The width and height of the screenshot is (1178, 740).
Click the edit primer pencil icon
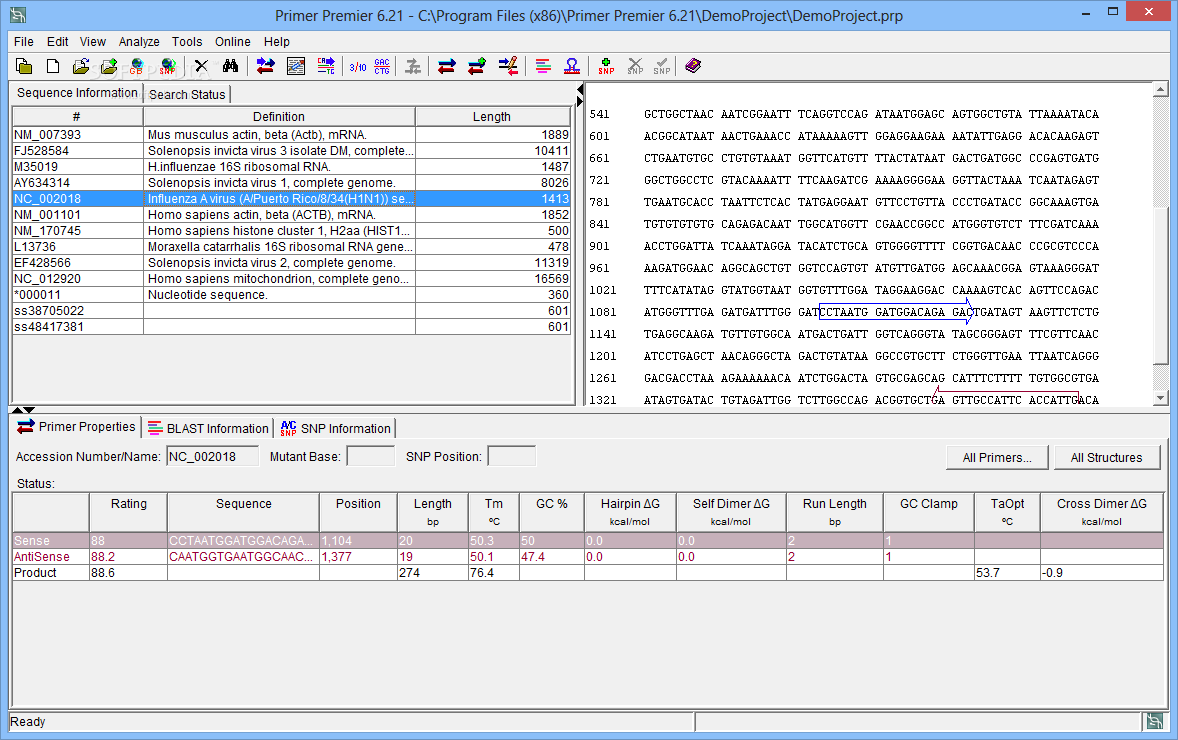[x=508, y=66]
